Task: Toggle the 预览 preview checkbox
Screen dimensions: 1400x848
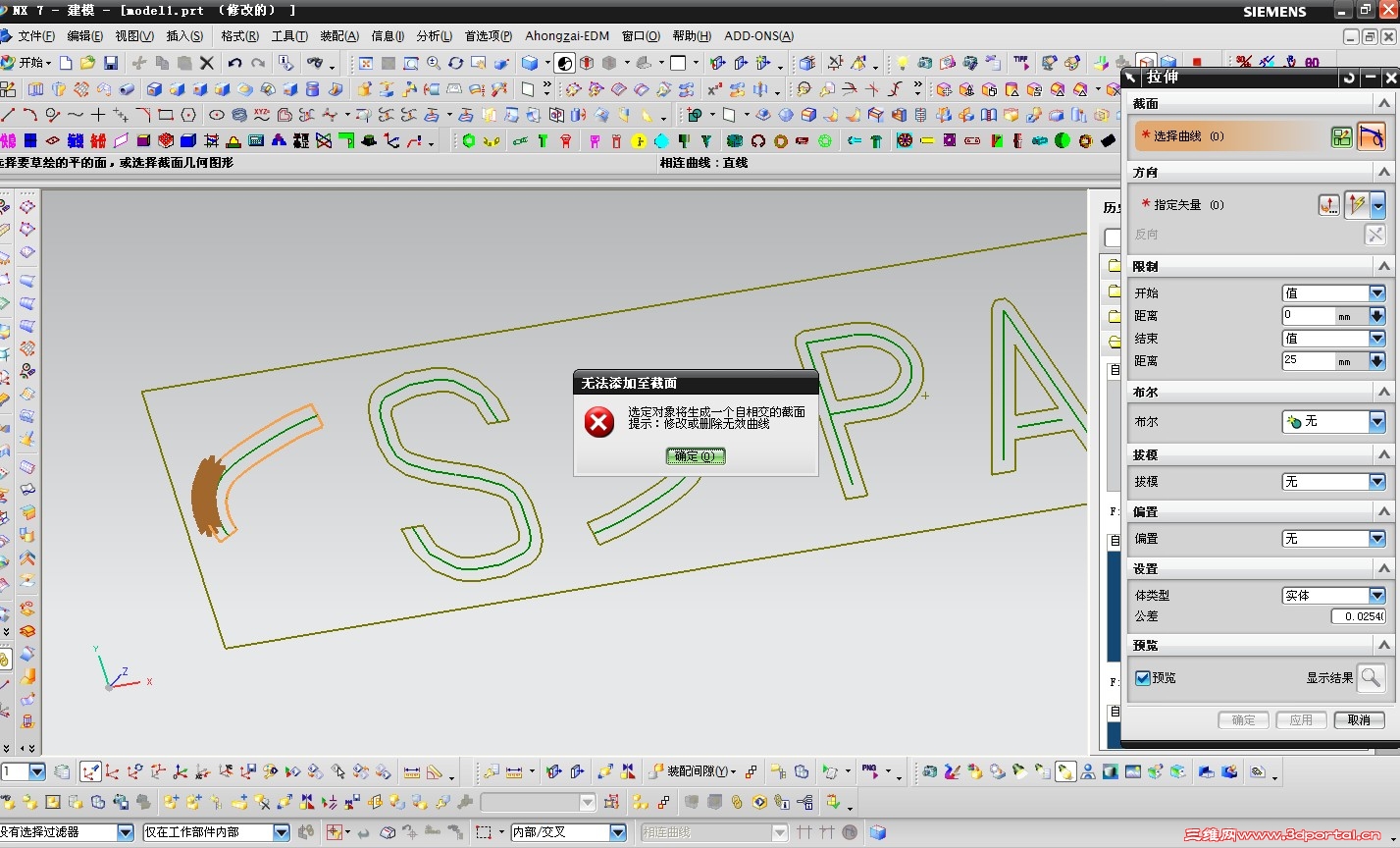Action: pos(1143,678)
